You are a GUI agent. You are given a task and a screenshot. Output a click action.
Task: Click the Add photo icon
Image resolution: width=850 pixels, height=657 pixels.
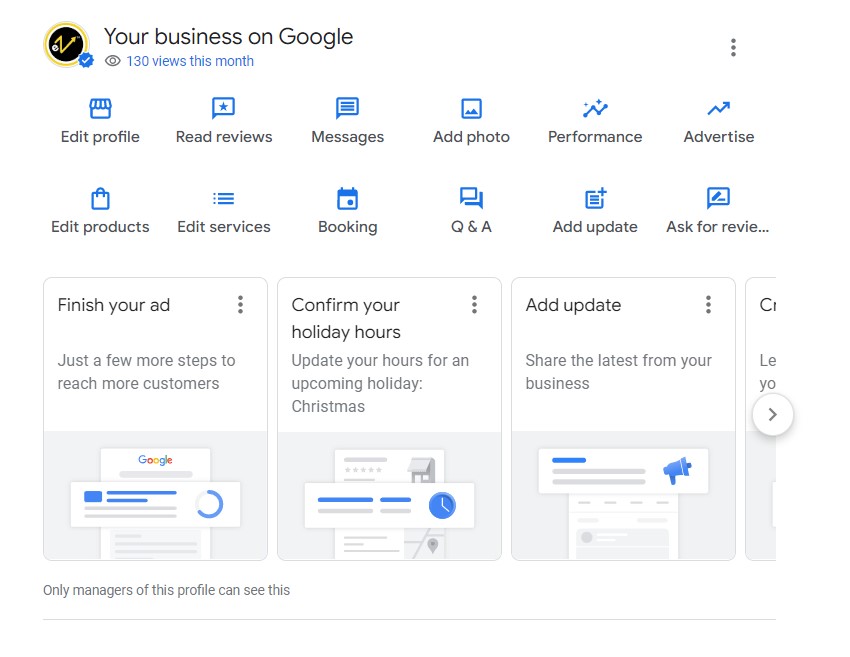[471, 109]
